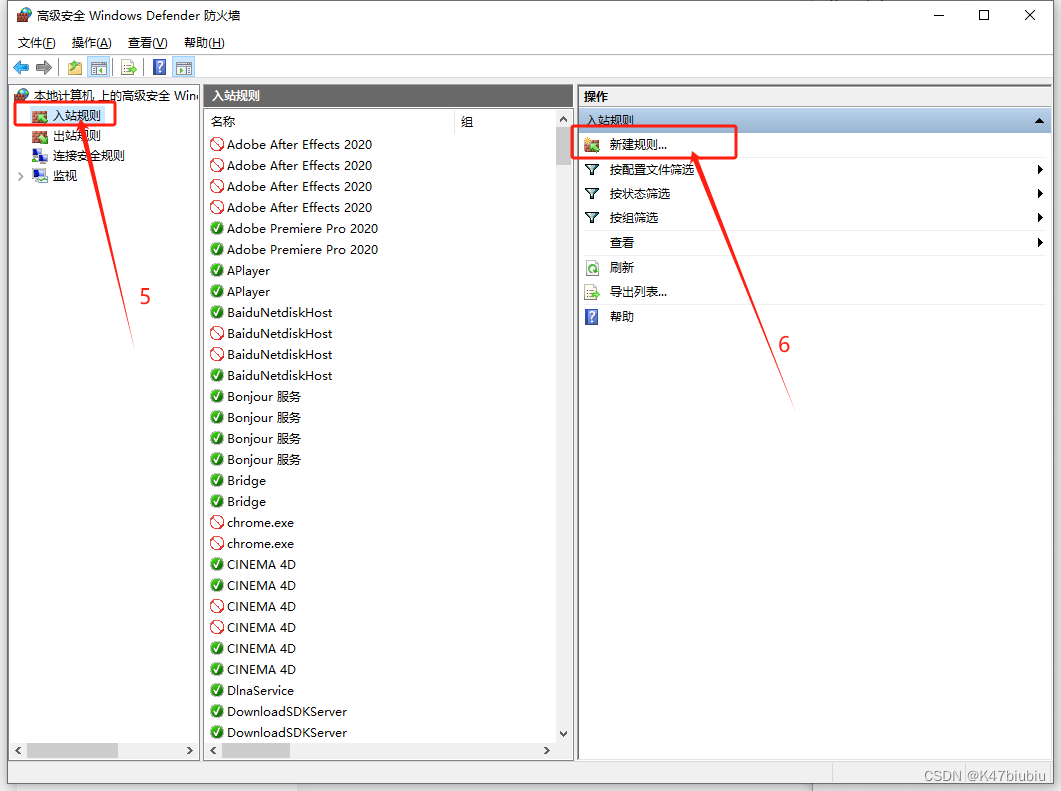Viewport: 1061px width, 791px height.
Task: Select the last CINEMA 4D rule
Action: [261, 669]
